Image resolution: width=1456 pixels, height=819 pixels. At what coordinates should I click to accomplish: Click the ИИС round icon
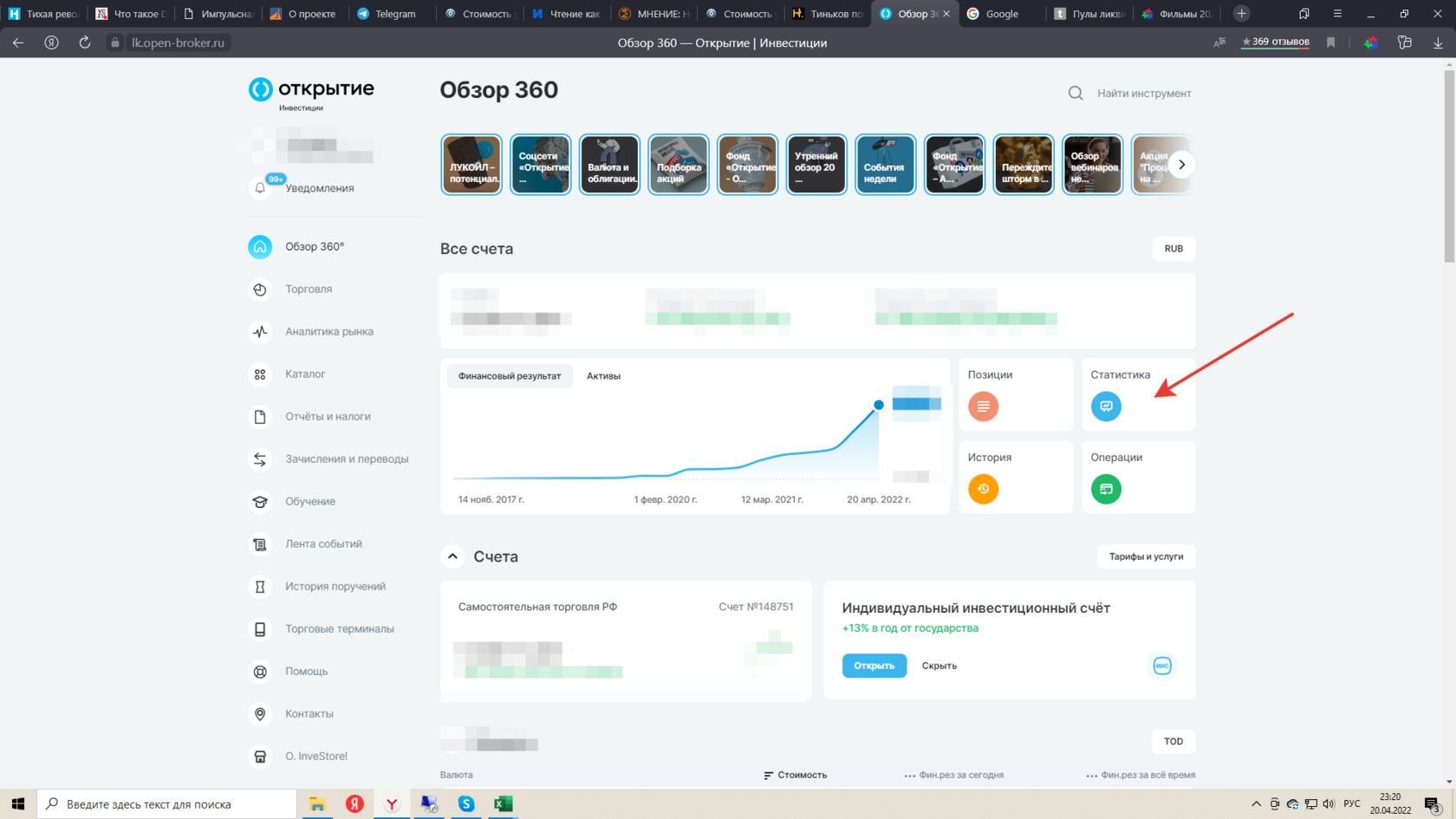1162,666
